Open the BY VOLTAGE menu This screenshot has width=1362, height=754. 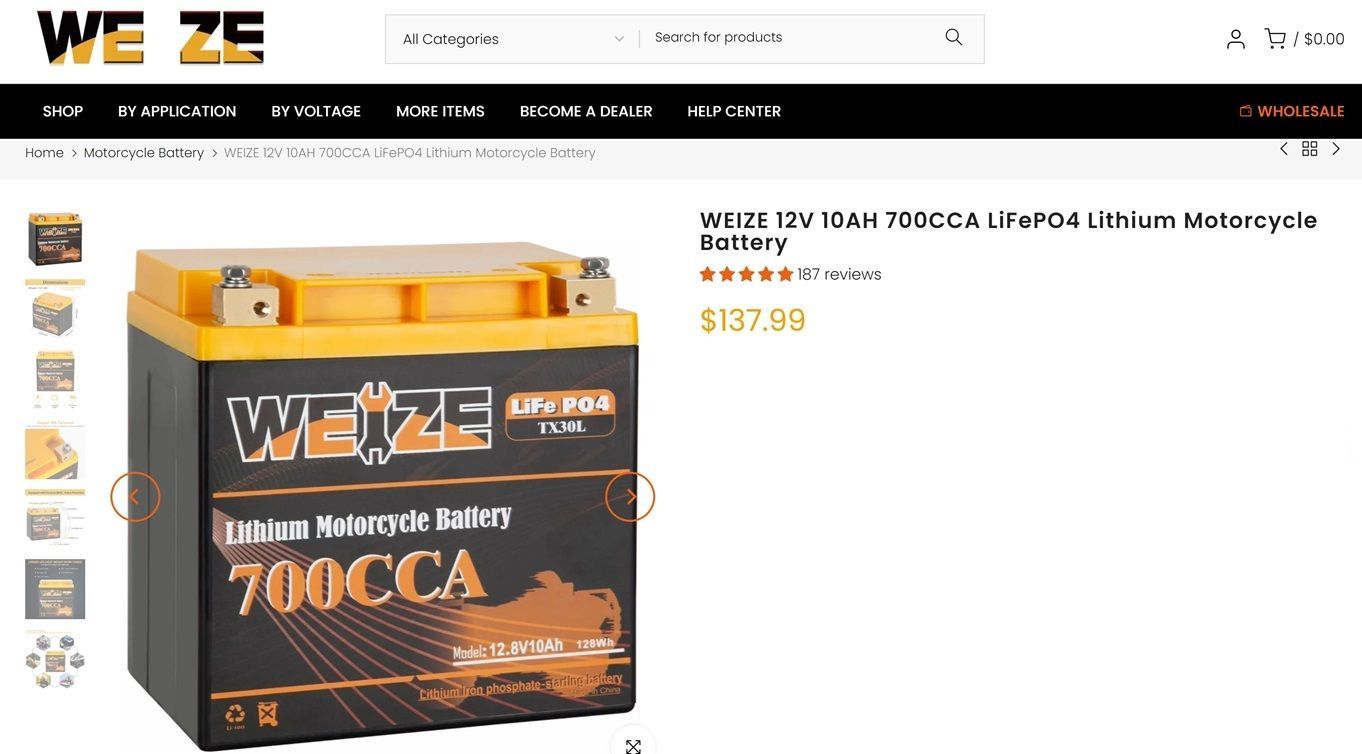tap(316, 111)
